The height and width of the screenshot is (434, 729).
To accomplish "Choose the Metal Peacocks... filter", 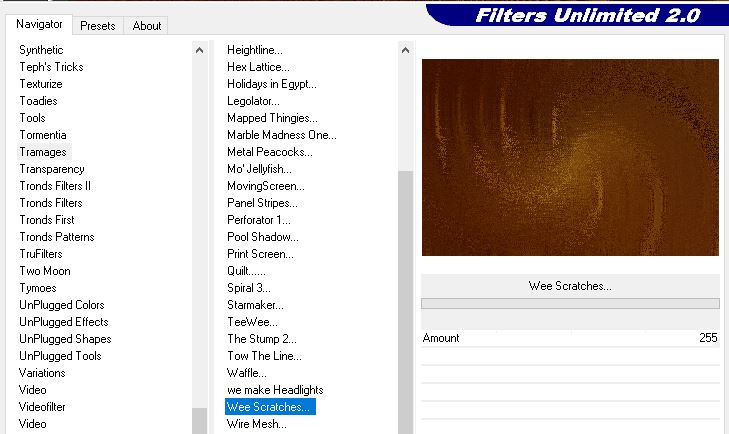I will [270, 152].
